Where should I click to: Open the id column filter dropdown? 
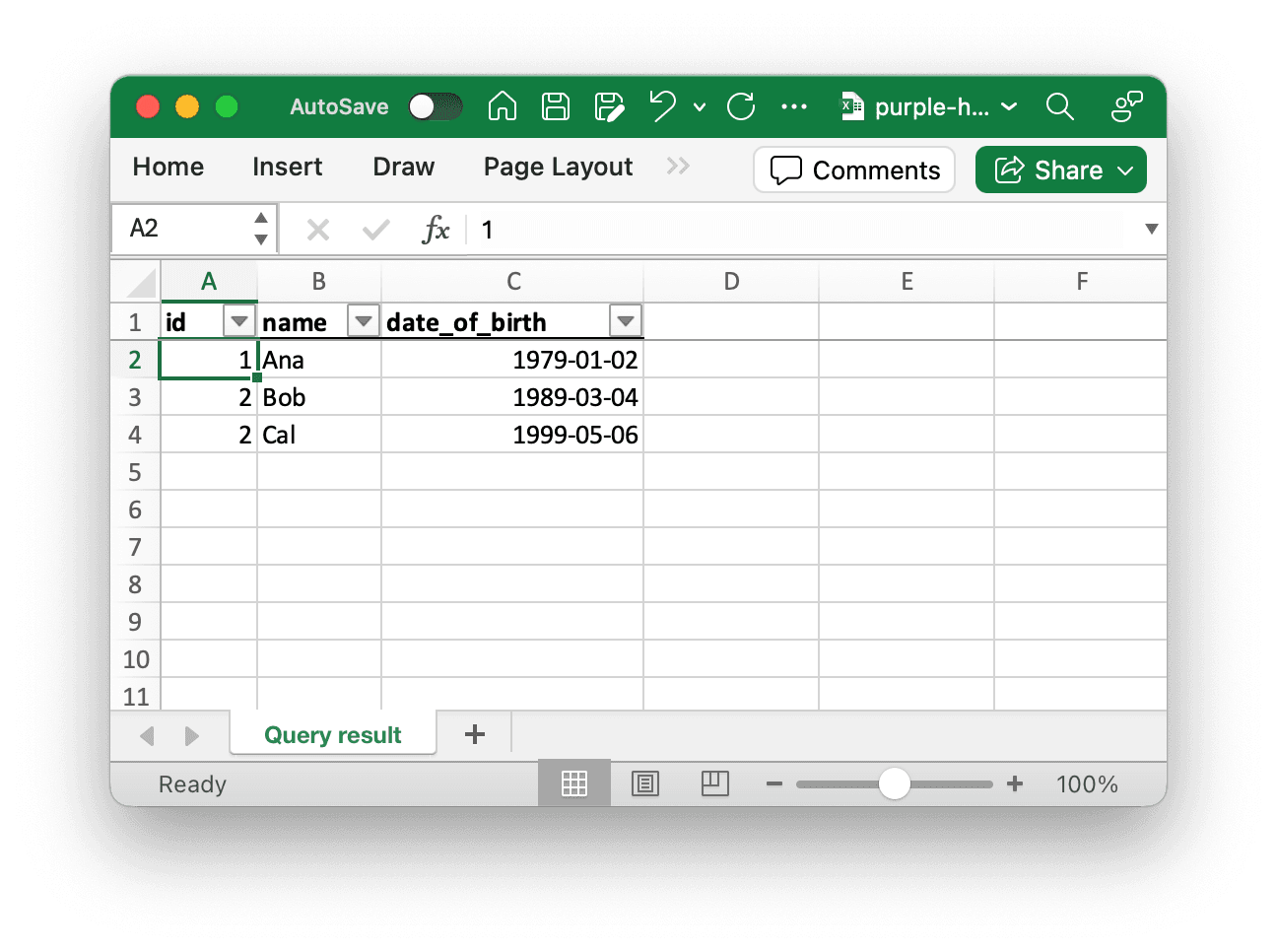[x=238, y=320]
